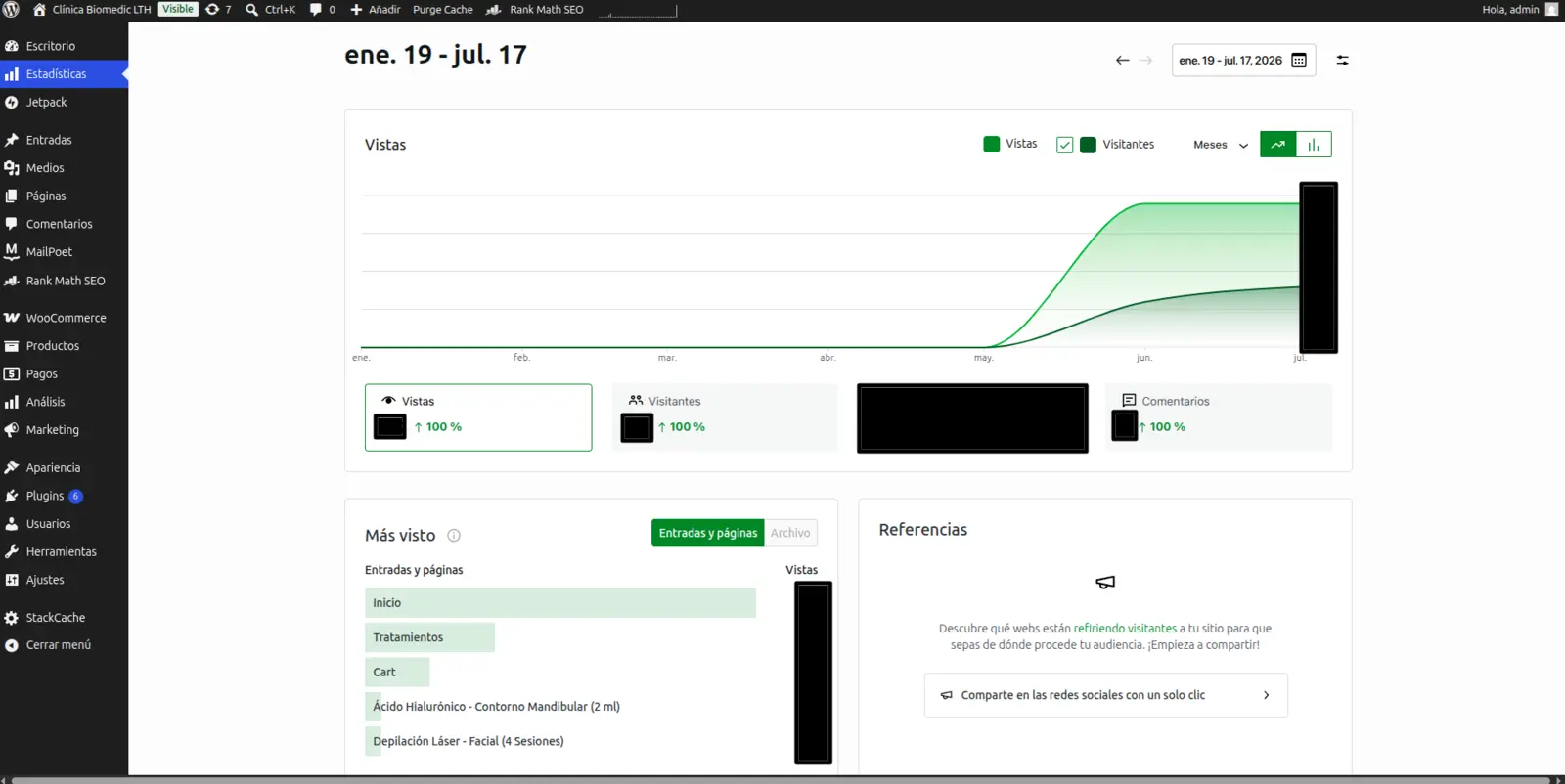
Task: Open the Depilación Láser - Facial row
Action: tap(468, 741)
